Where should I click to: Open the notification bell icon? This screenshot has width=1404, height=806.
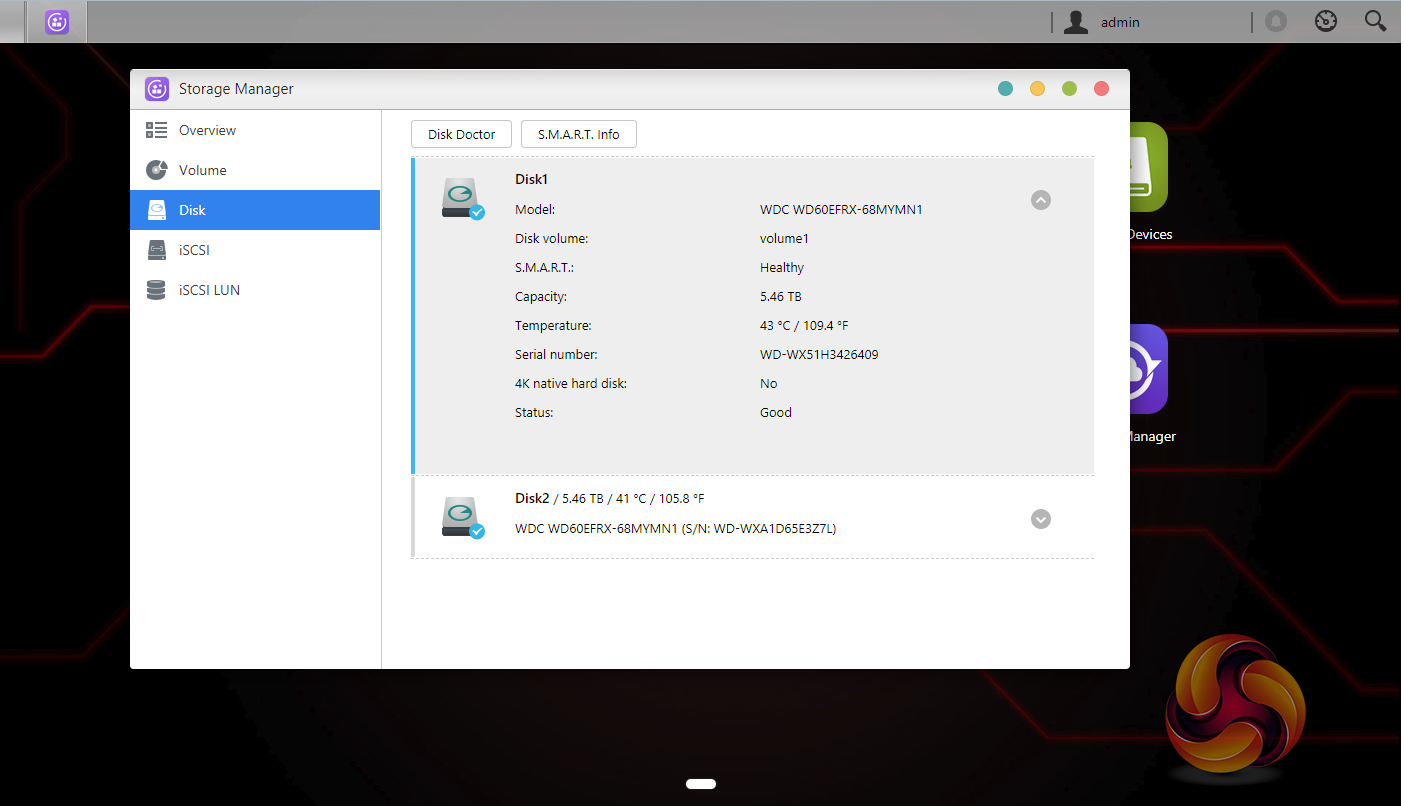point(1276,21)
